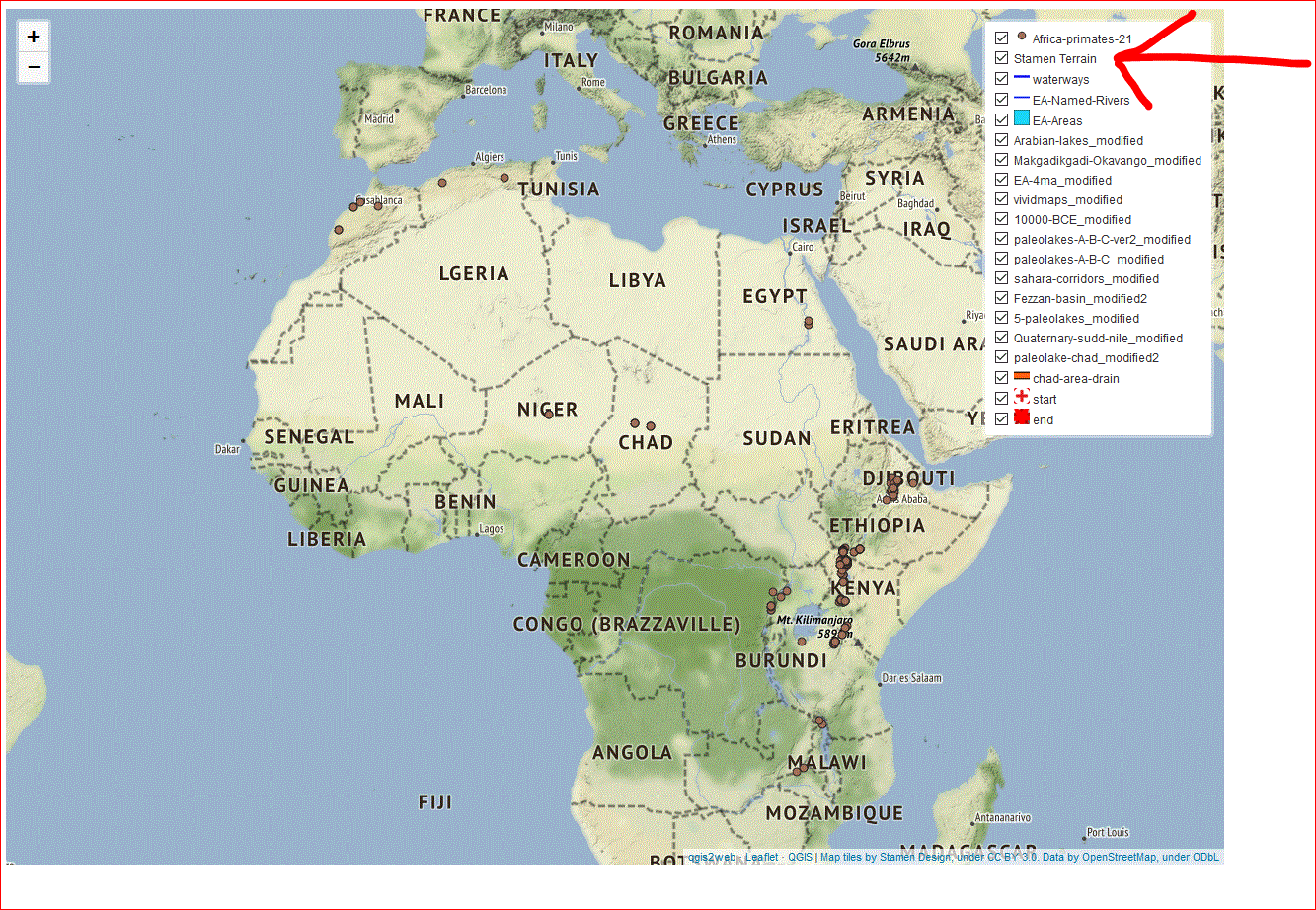Toggle the Arabian-lakes_modified layer checkbox

[1001, 139]
